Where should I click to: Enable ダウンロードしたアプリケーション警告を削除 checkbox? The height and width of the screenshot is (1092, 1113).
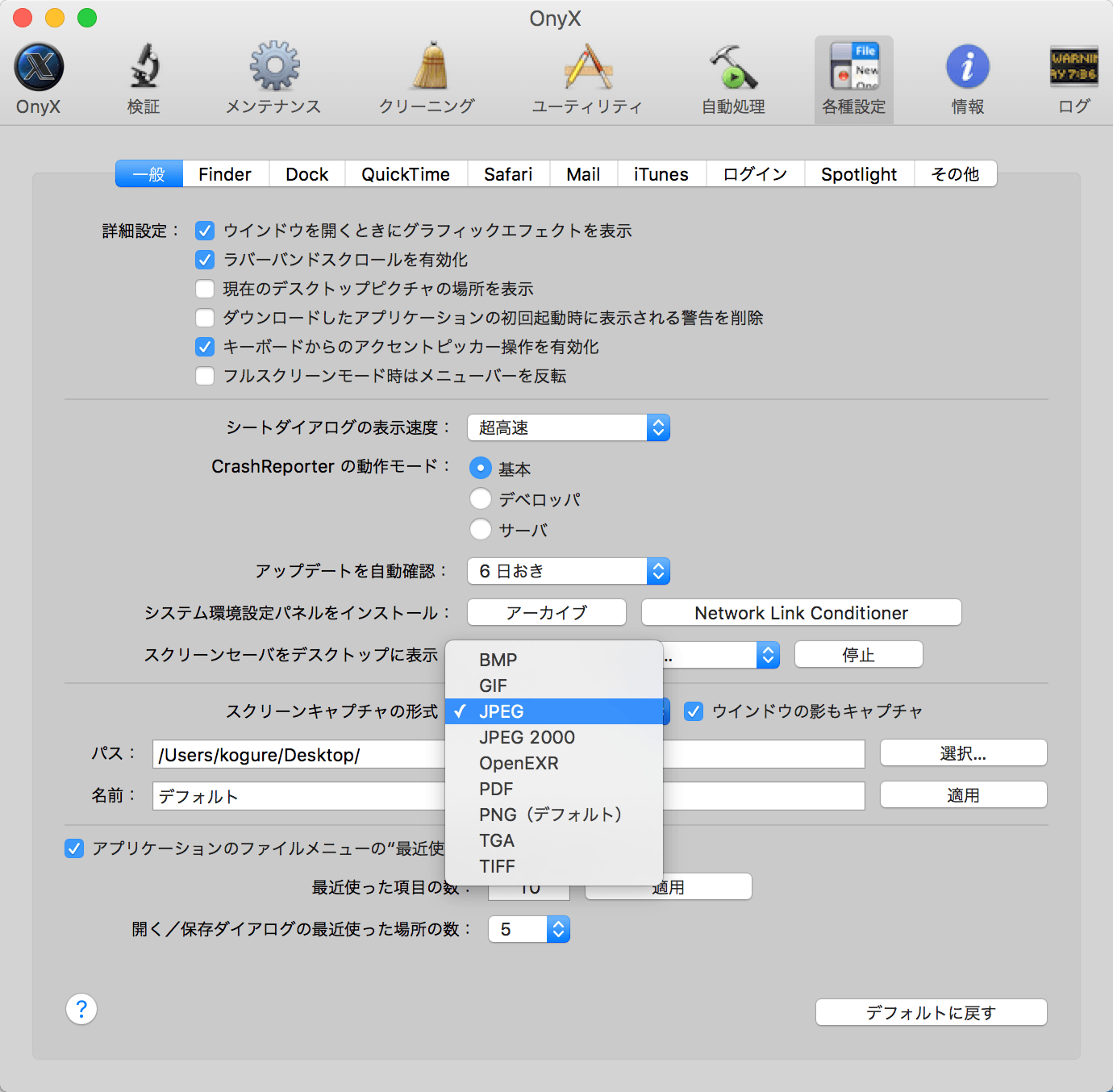pos(205,318)
